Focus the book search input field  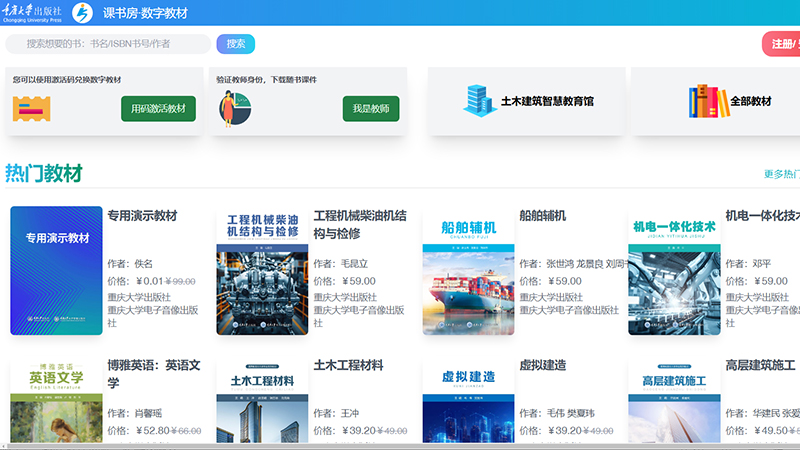click(108, 44)
